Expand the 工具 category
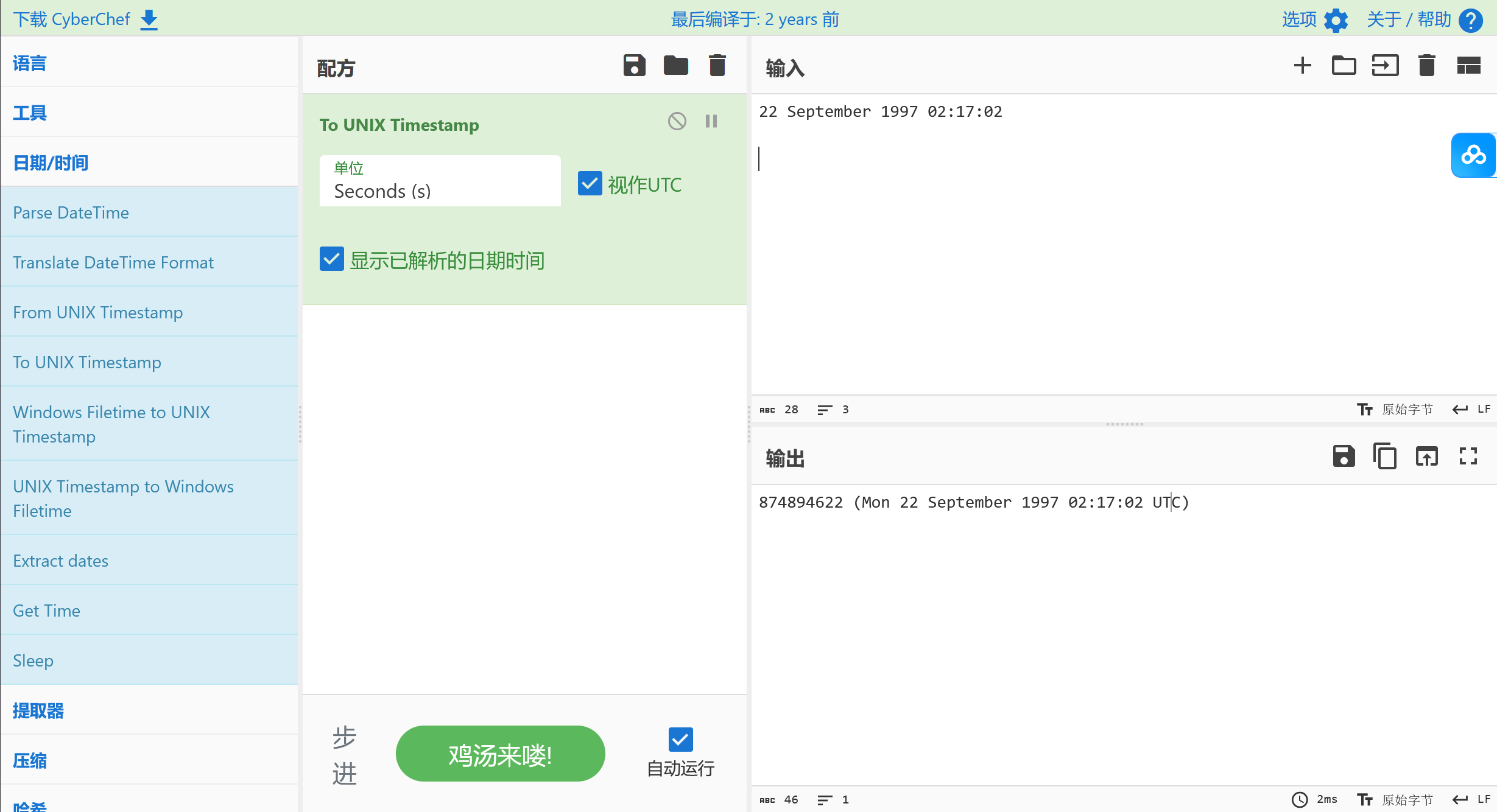The image size is (1497, 812). pos(149,113)
